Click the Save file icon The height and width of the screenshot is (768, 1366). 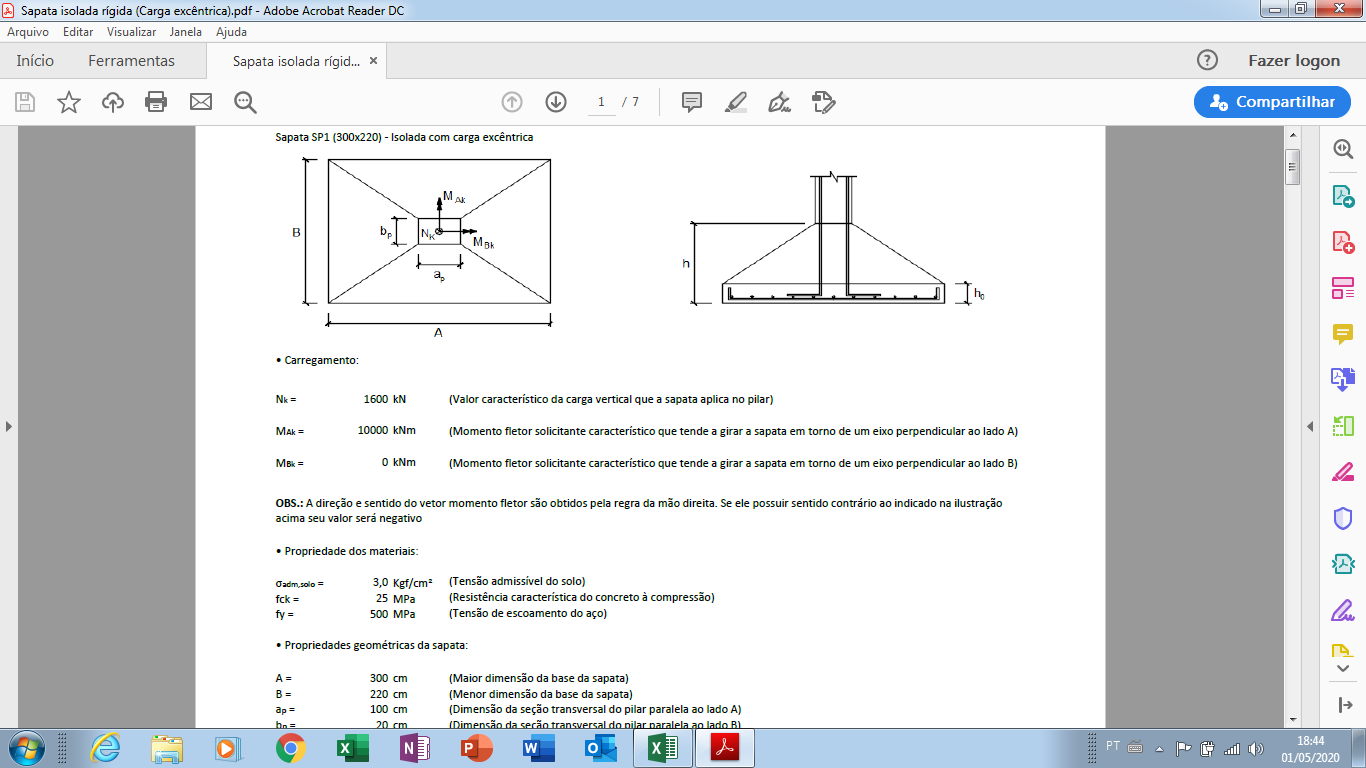pos(25,102)
